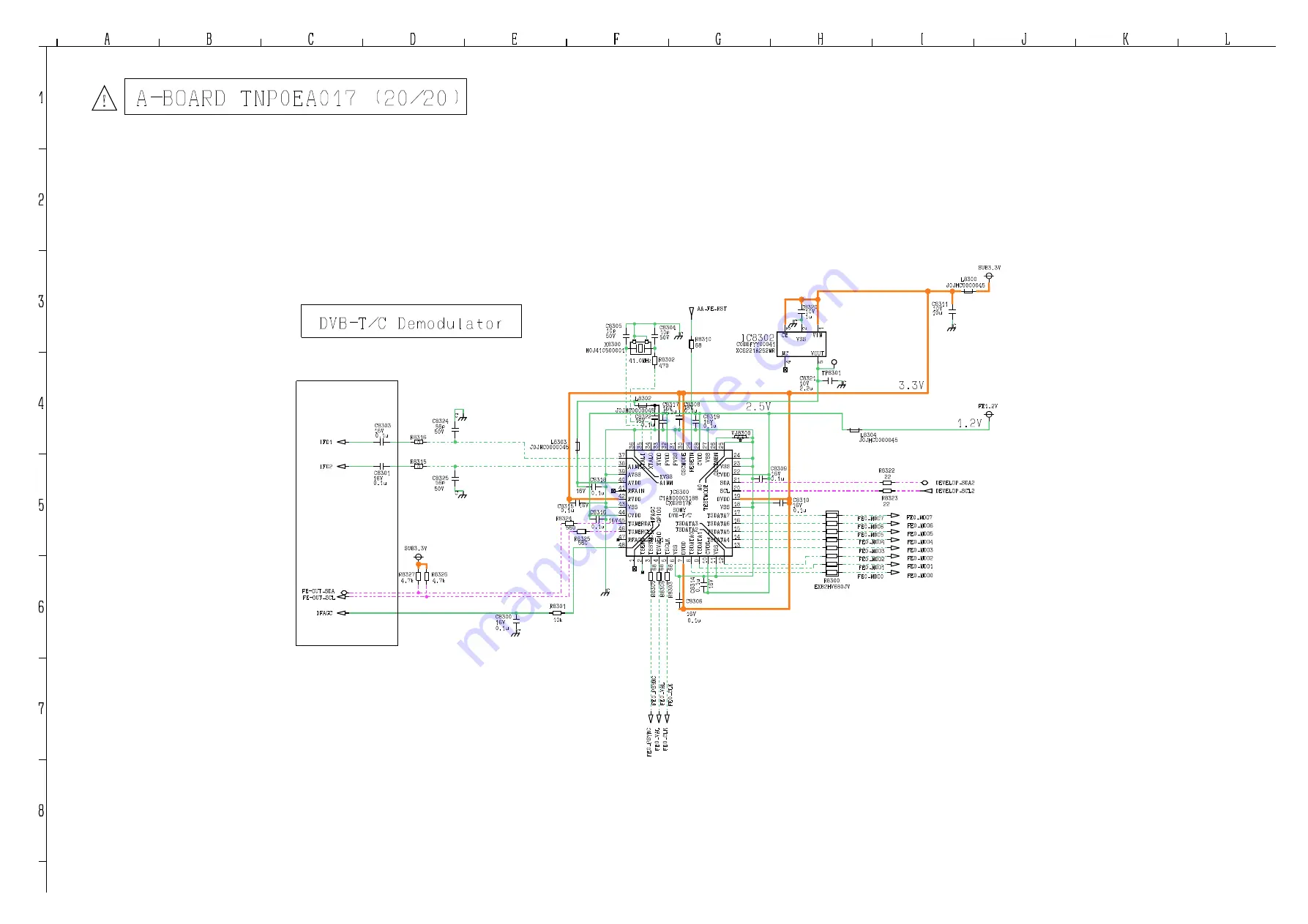Click the 'A-BOARD TNP0EA017 (20/20)' title box
Viewport: 1308px width, 924px height.
pos(296,97)
